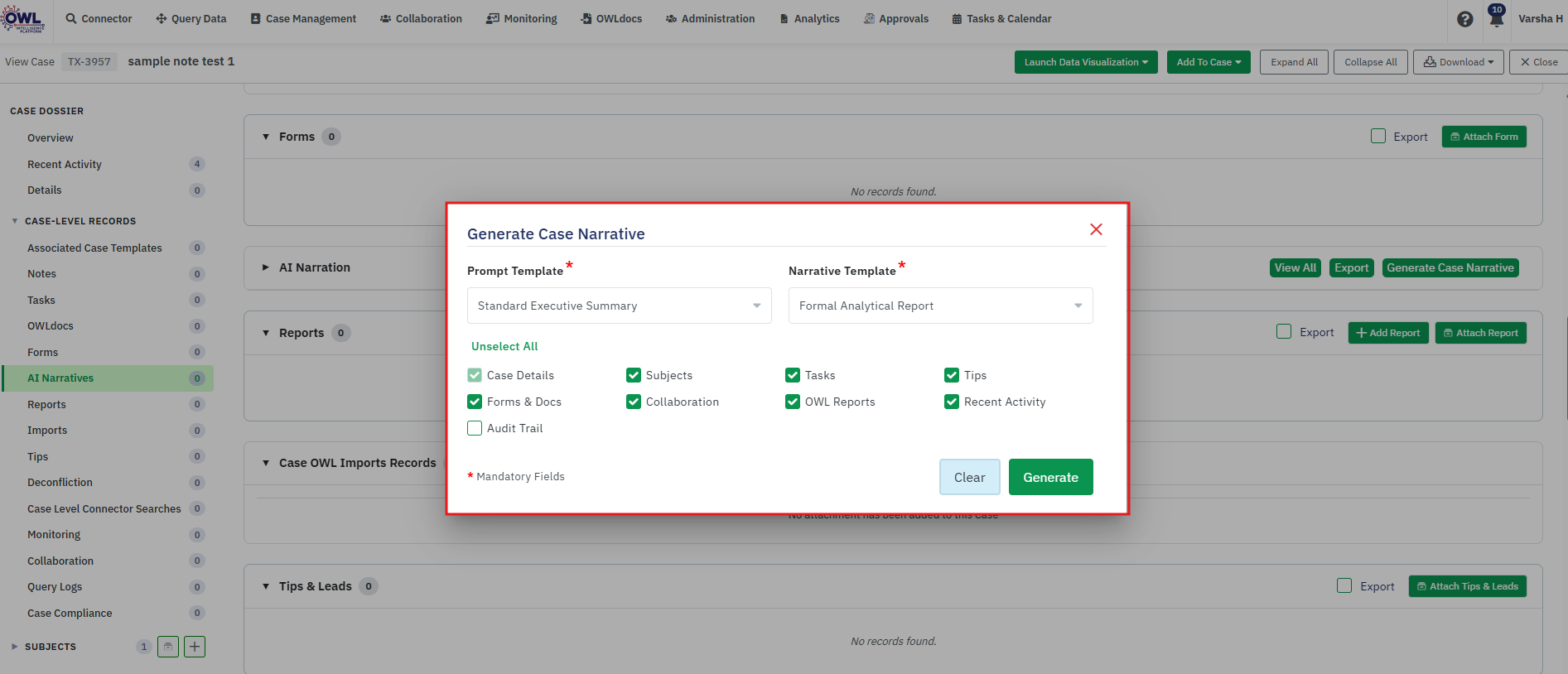Click the Attach Form button
1568x674 pixels.
(1484, 137)
